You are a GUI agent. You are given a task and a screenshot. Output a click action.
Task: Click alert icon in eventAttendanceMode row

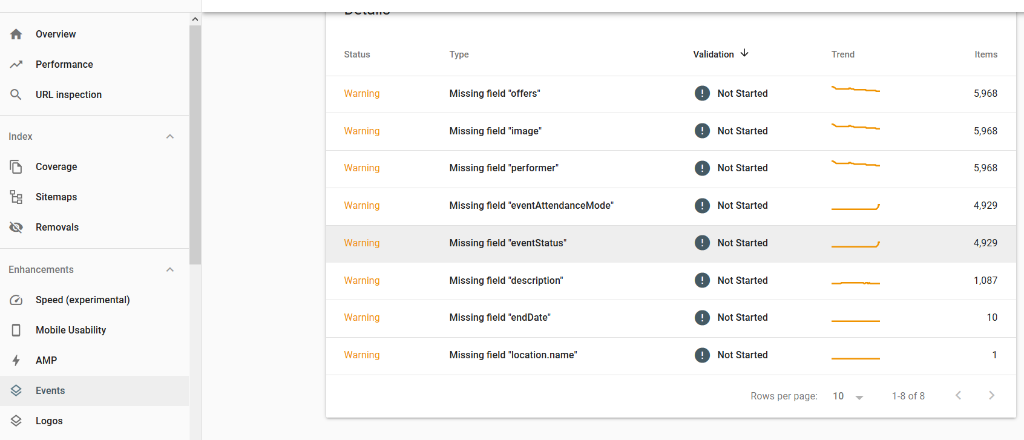702,205
